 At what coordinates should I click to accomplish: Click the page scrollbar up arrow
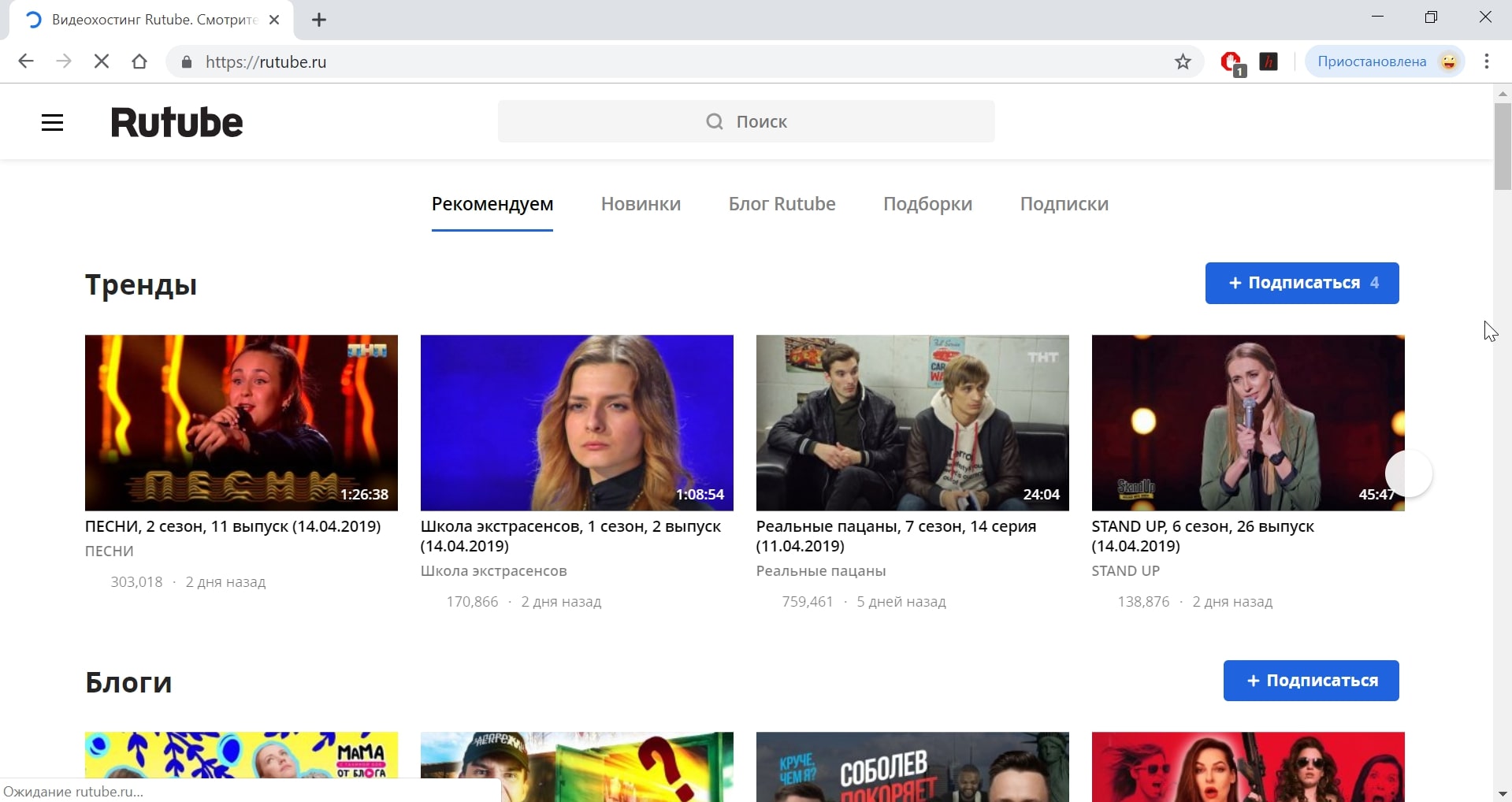(1503, 93)
